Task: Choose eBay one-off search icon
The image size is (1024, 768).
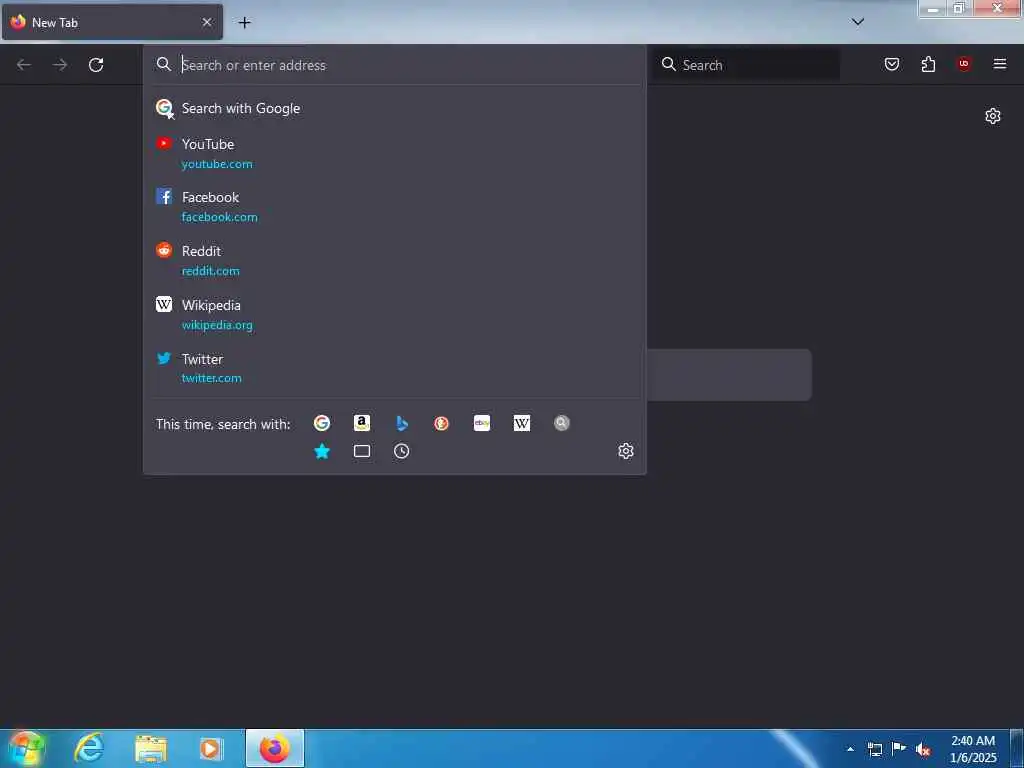Action: click(482, 423)
